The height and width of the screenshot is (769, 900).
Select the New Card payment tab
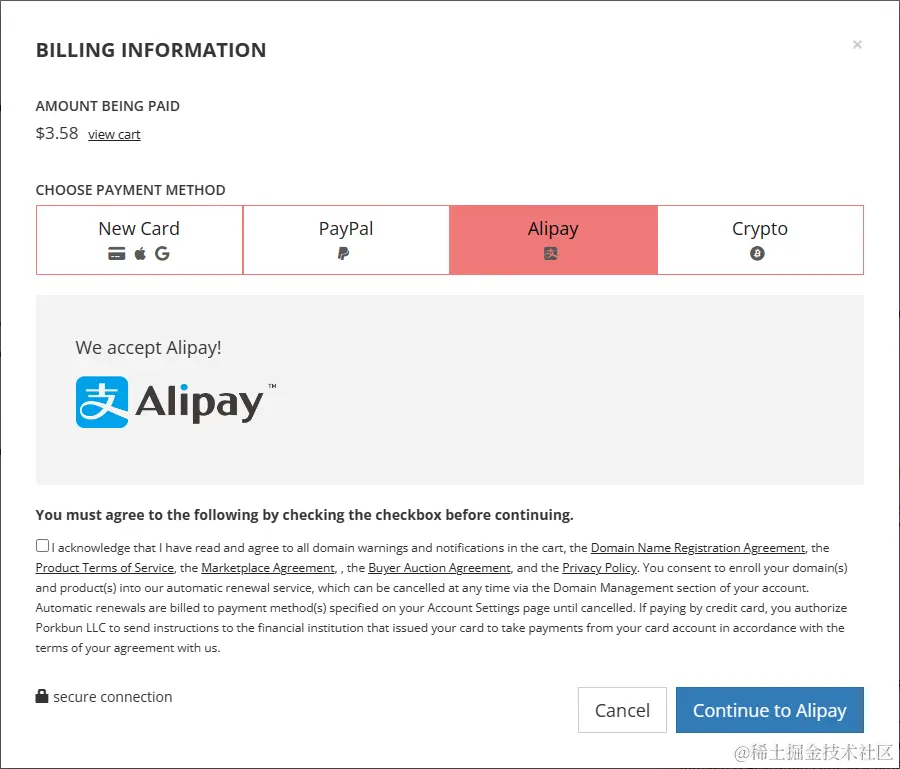[x=139, y=240]
